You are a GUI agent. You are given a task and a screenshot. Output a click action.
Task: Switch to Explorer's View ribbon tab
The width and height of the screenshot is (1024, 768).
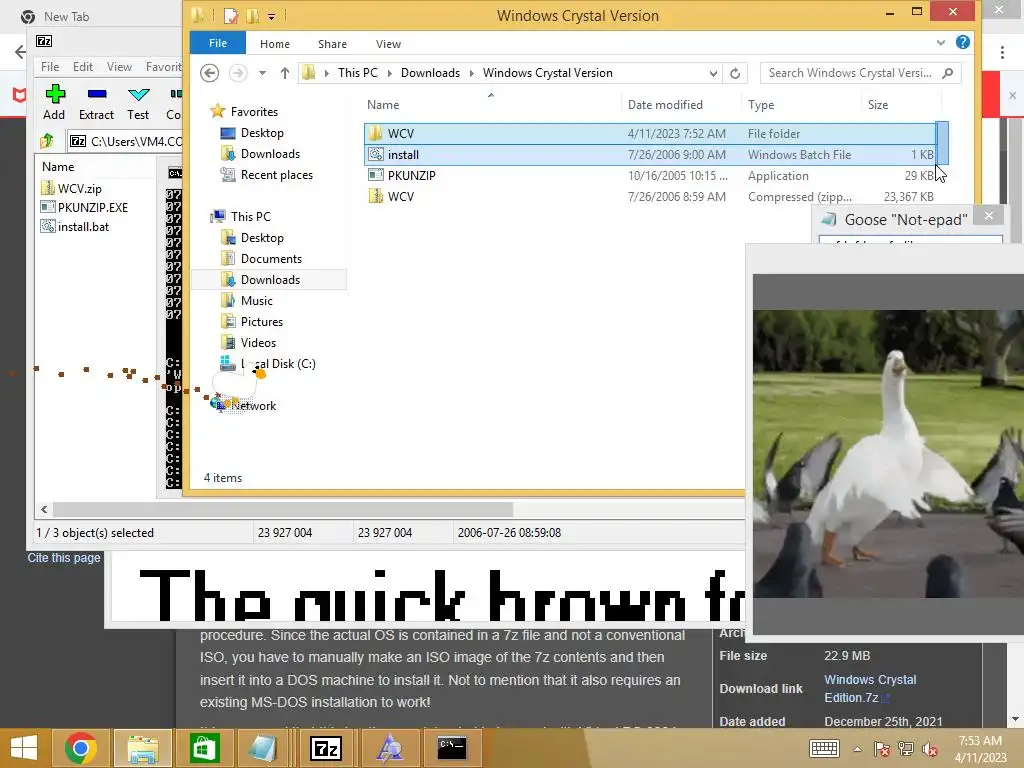[x=388, y=44]
